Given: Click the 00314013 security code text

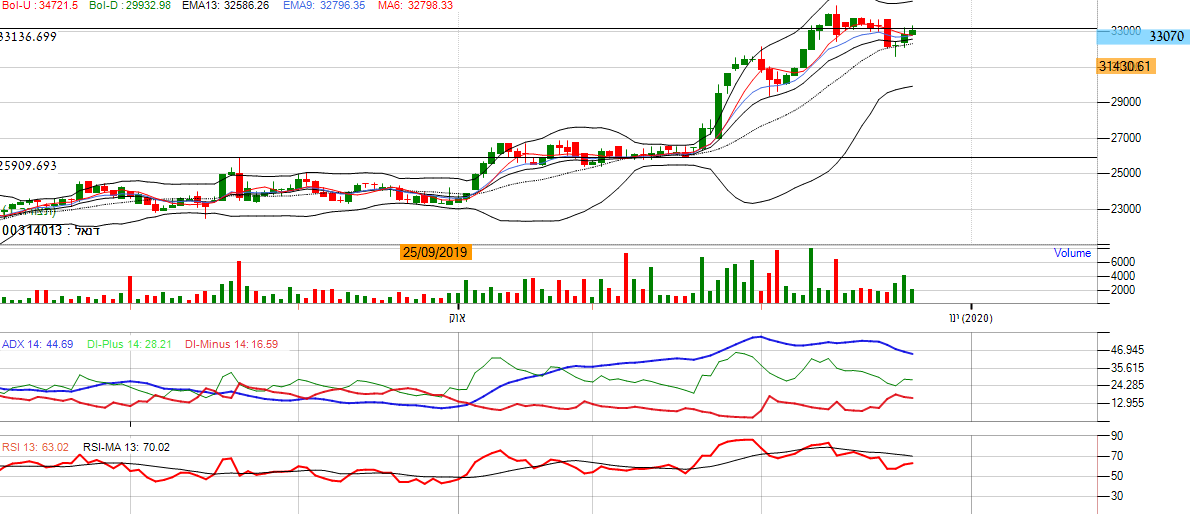Looking at the screenshot, I should [32, 230].
